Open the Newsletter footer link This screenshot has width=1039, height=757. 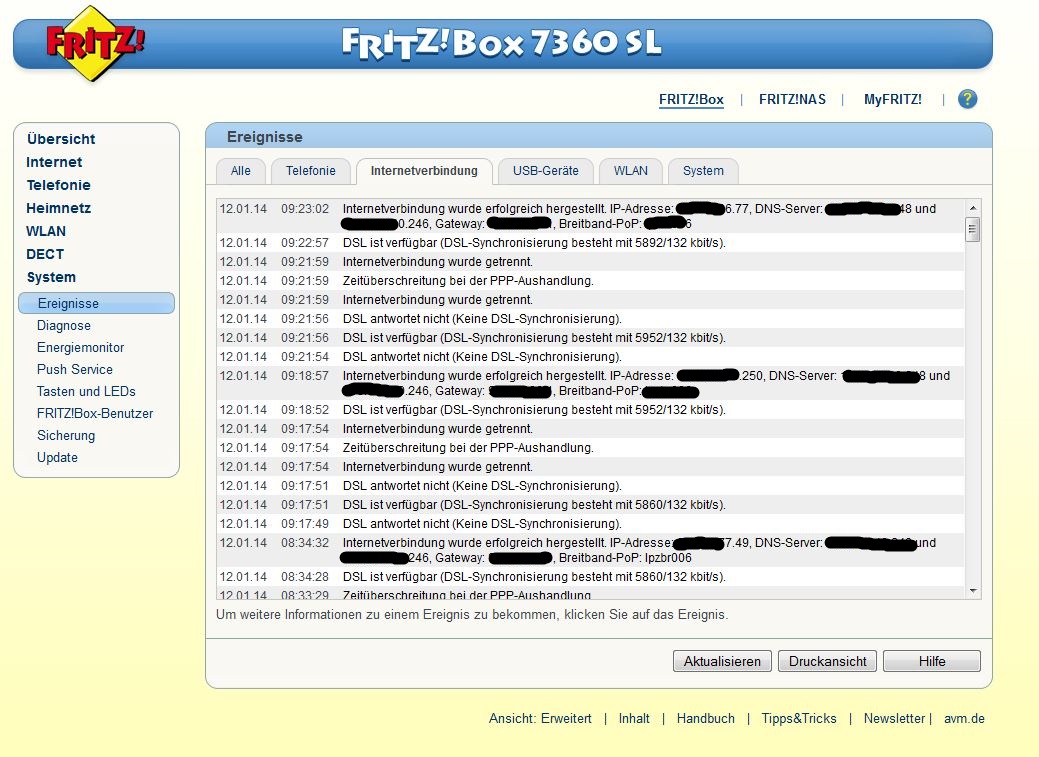tap(894, 719)
